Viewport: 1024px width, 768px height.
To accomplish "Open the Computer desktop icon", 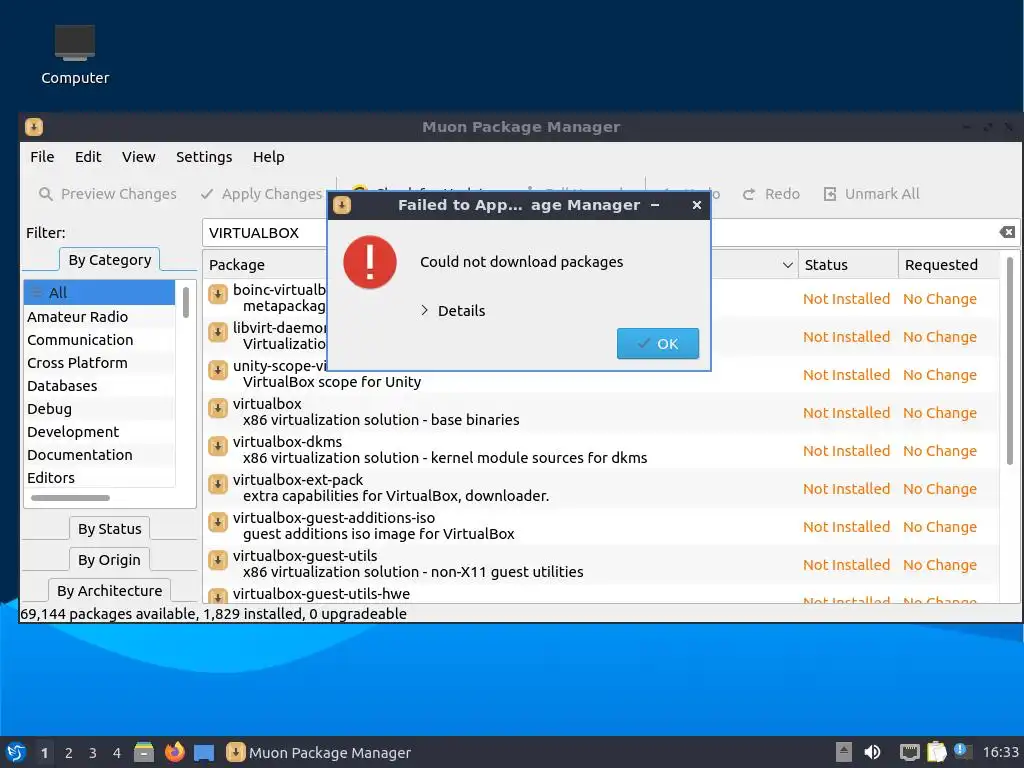I will [x=74, y=55].
